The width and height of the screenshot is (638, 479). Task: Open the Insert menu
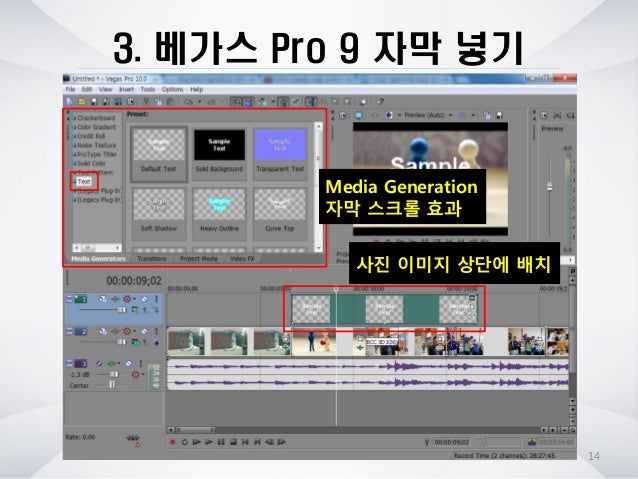click(126, 89)
